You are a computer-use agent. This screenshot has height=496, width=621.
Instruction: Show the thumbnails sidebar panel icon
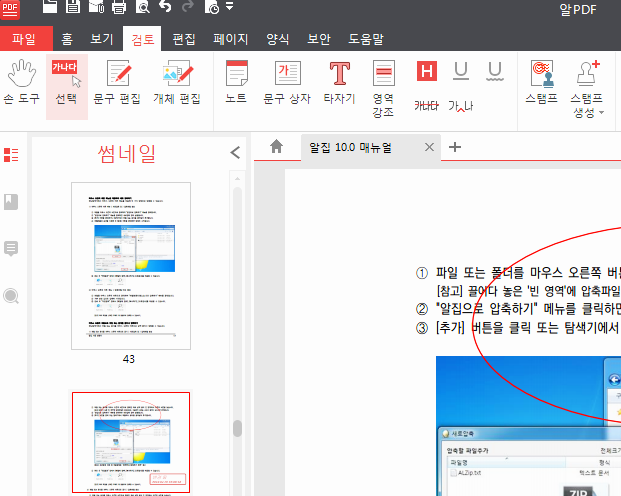(x=11, y=155)
